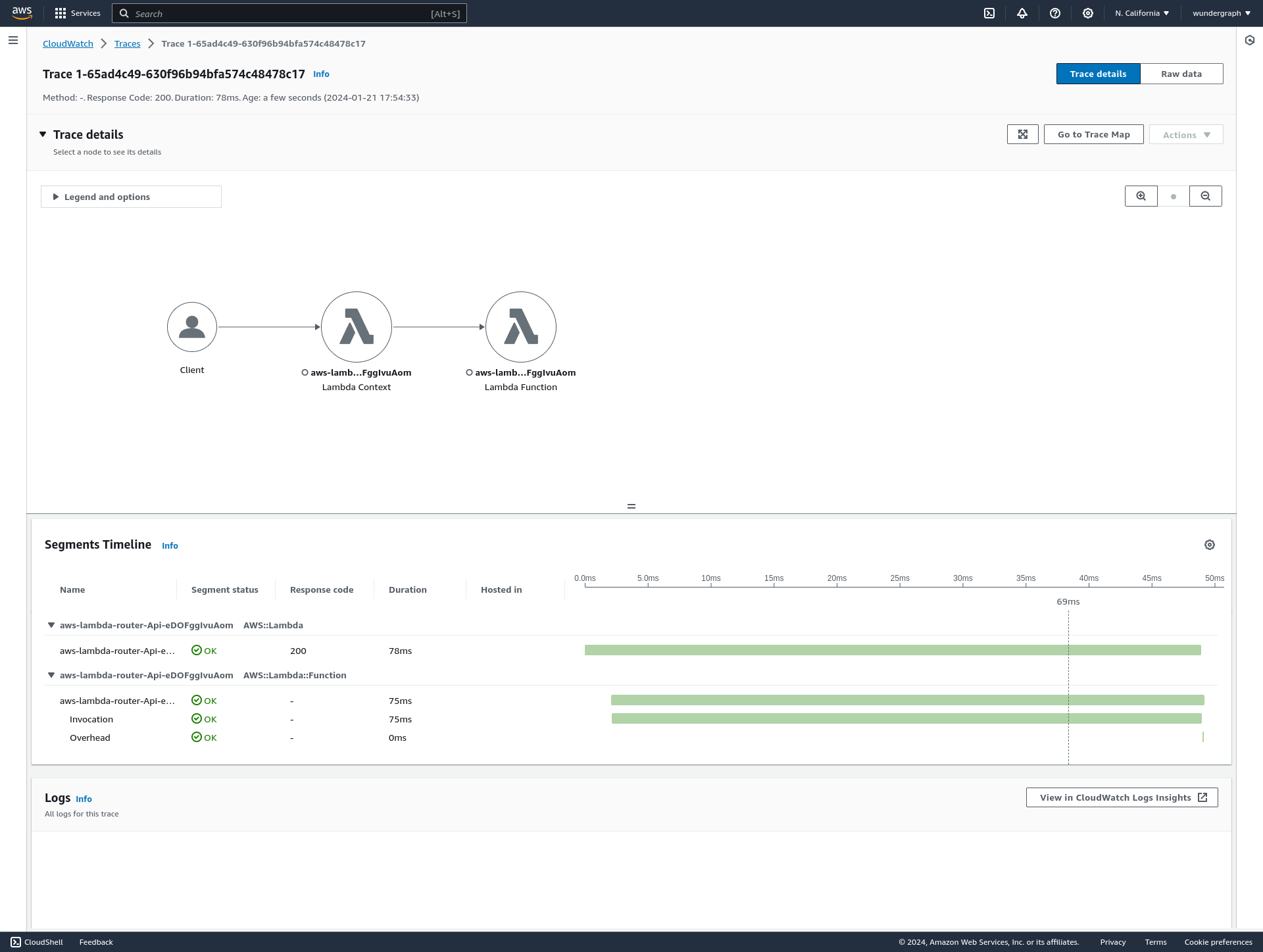Navigate to Traces via breadcrumb link

point(127,43)
